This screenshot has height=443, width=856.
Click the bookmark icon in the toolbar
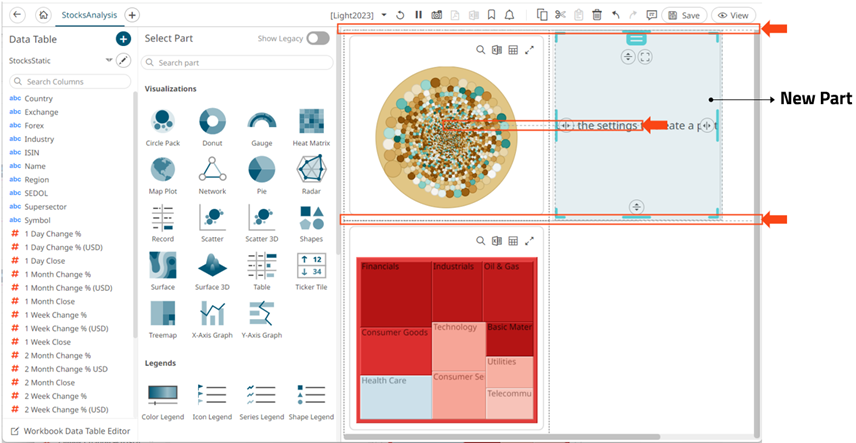tap(491, 15)
